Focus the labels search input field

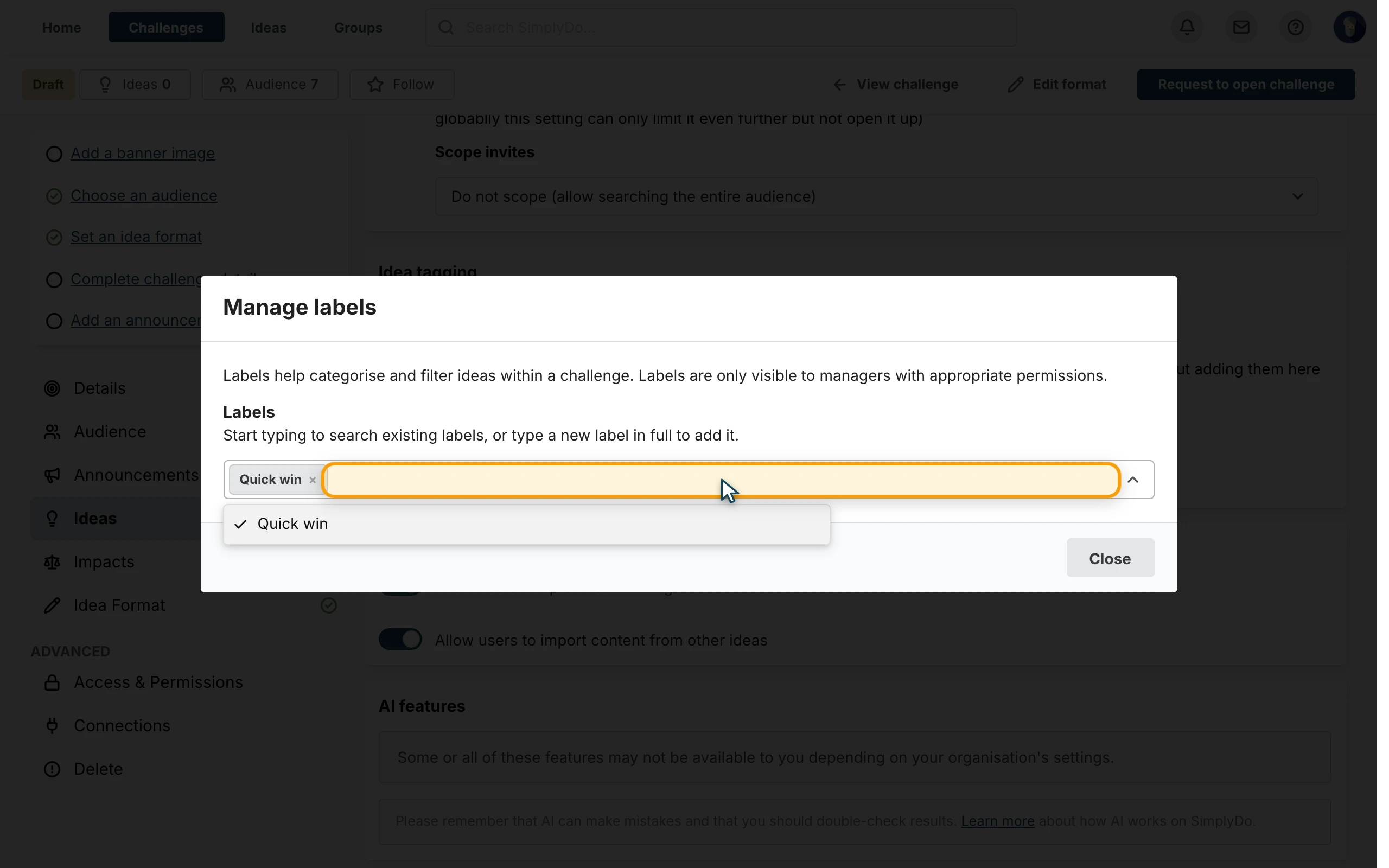click(x=721, y=480)
